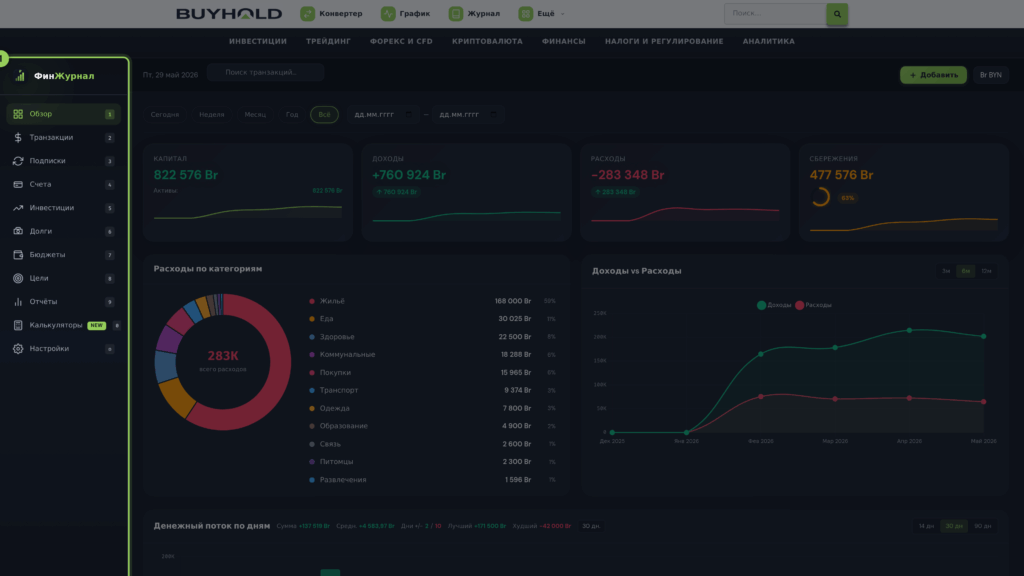1024x576 pixels.
Task: Open Подписки section in sidebar
Action: click(63, 161)
